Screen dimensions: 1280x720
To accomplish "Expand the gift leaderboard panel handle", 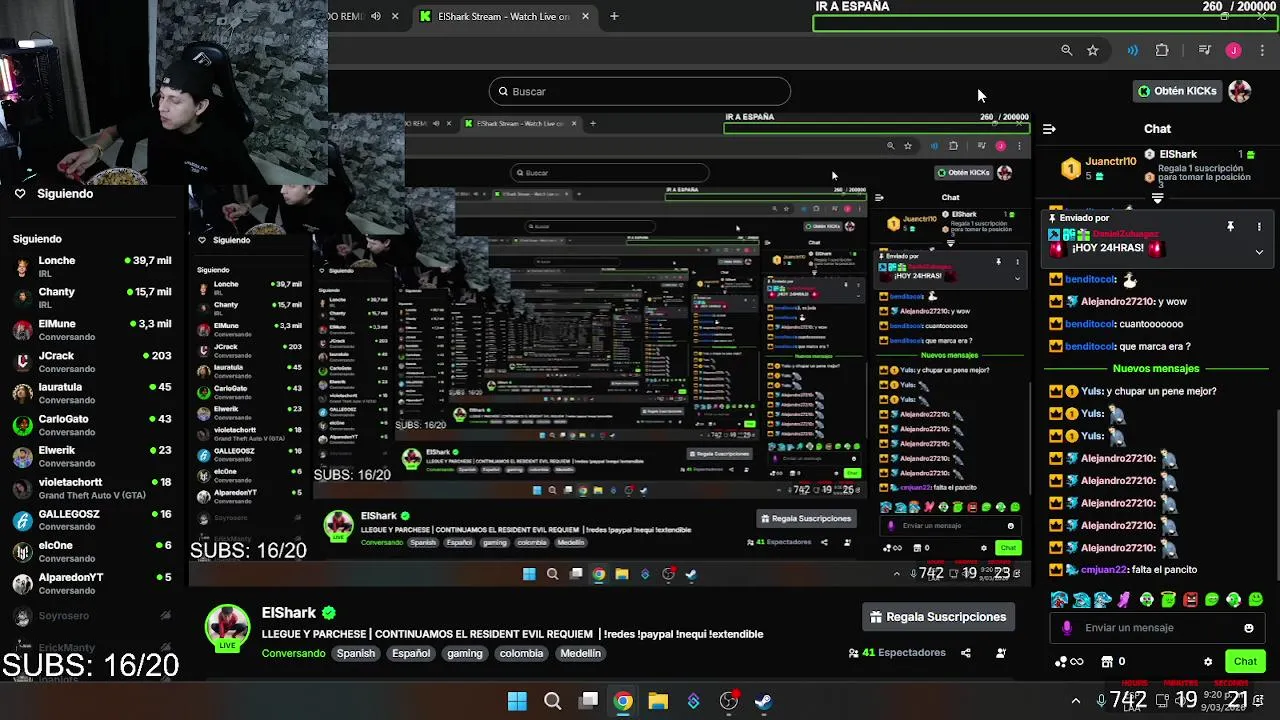I will click(1157, 199).
